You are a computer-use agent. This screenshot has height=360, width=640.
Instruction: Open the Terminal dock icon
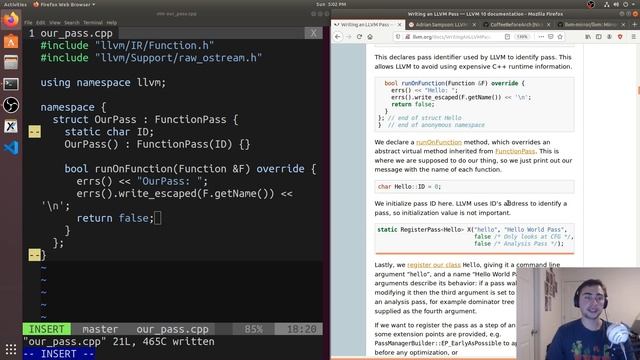[11, 84]
